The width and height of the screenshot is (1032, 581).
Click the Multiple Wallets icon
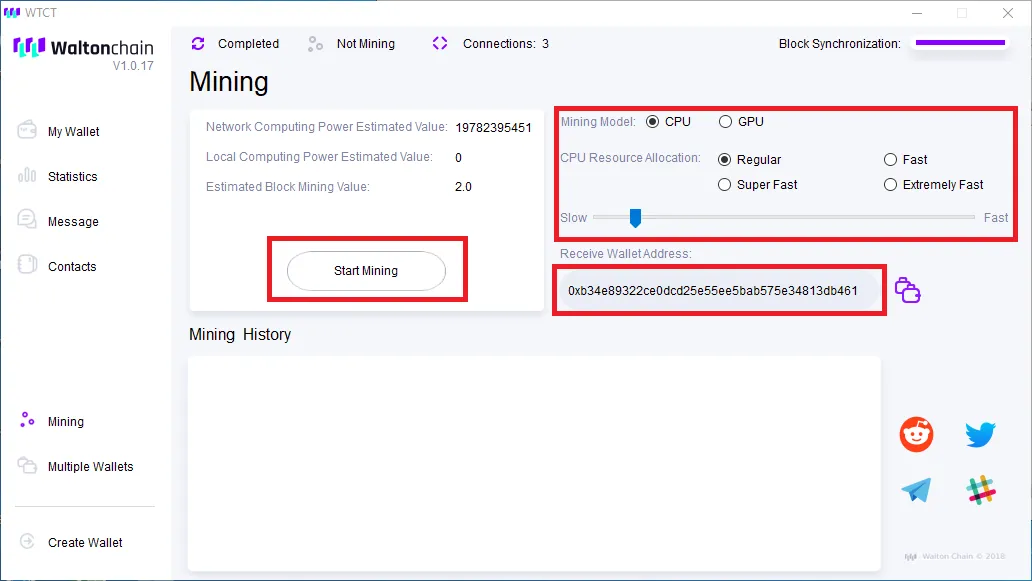27,465
